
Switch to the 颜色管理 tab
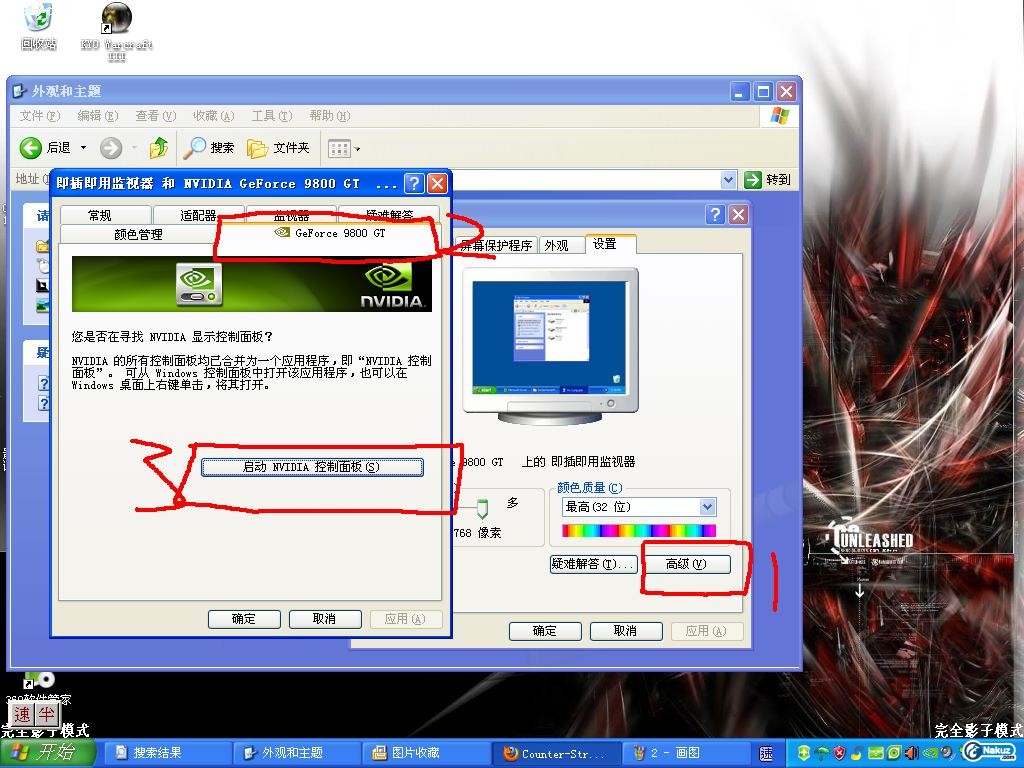pos(138,234)
